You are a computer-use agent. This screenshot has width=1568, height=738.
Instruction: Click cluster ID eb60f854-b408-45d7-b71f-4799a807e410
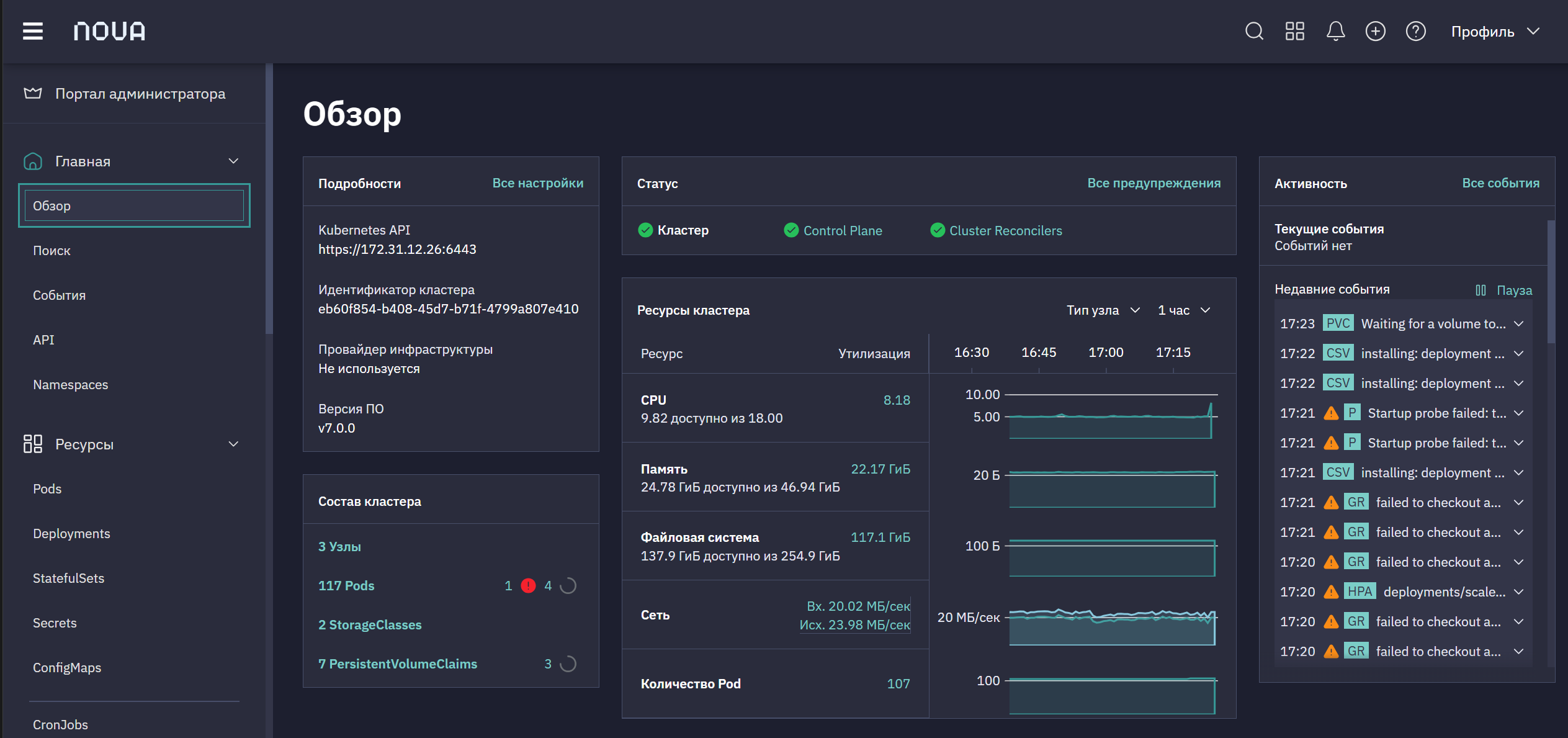pos(448,309)
